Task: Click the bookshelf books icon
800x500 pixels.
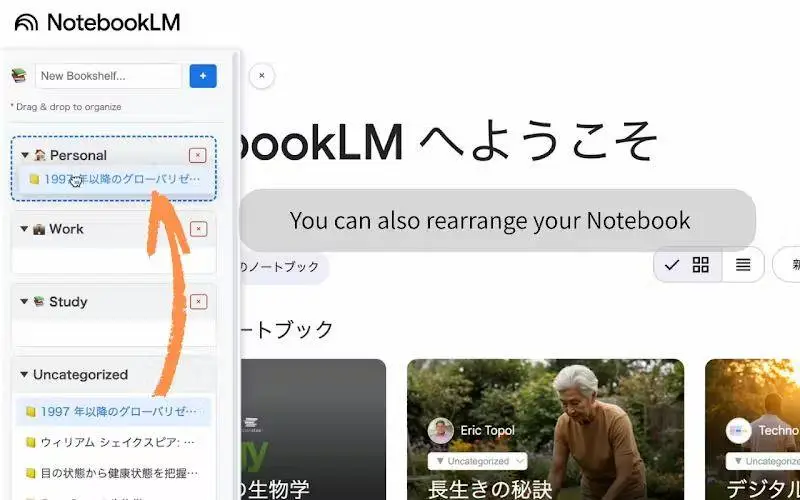Action: point(19,76)
